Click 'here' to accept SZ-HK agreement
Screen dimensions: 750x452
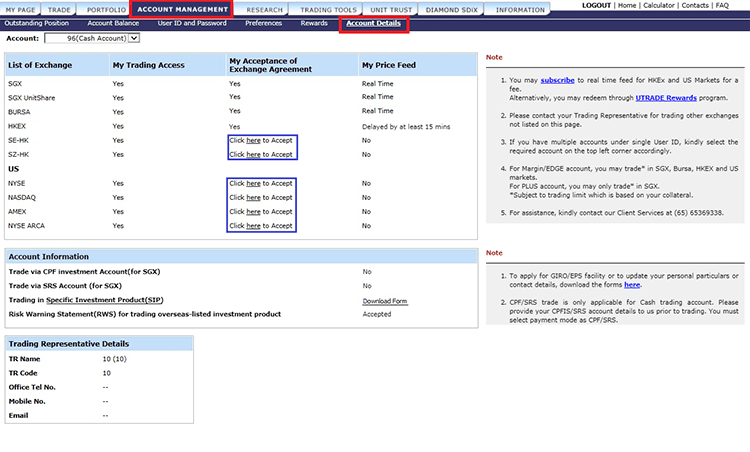254,154
